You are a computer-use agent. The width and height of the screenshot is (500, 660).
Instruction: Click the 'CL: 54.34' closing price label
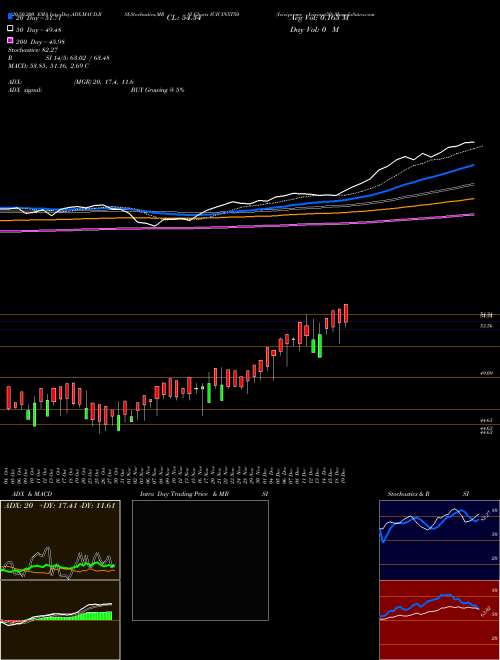click(x=184, y=18)
